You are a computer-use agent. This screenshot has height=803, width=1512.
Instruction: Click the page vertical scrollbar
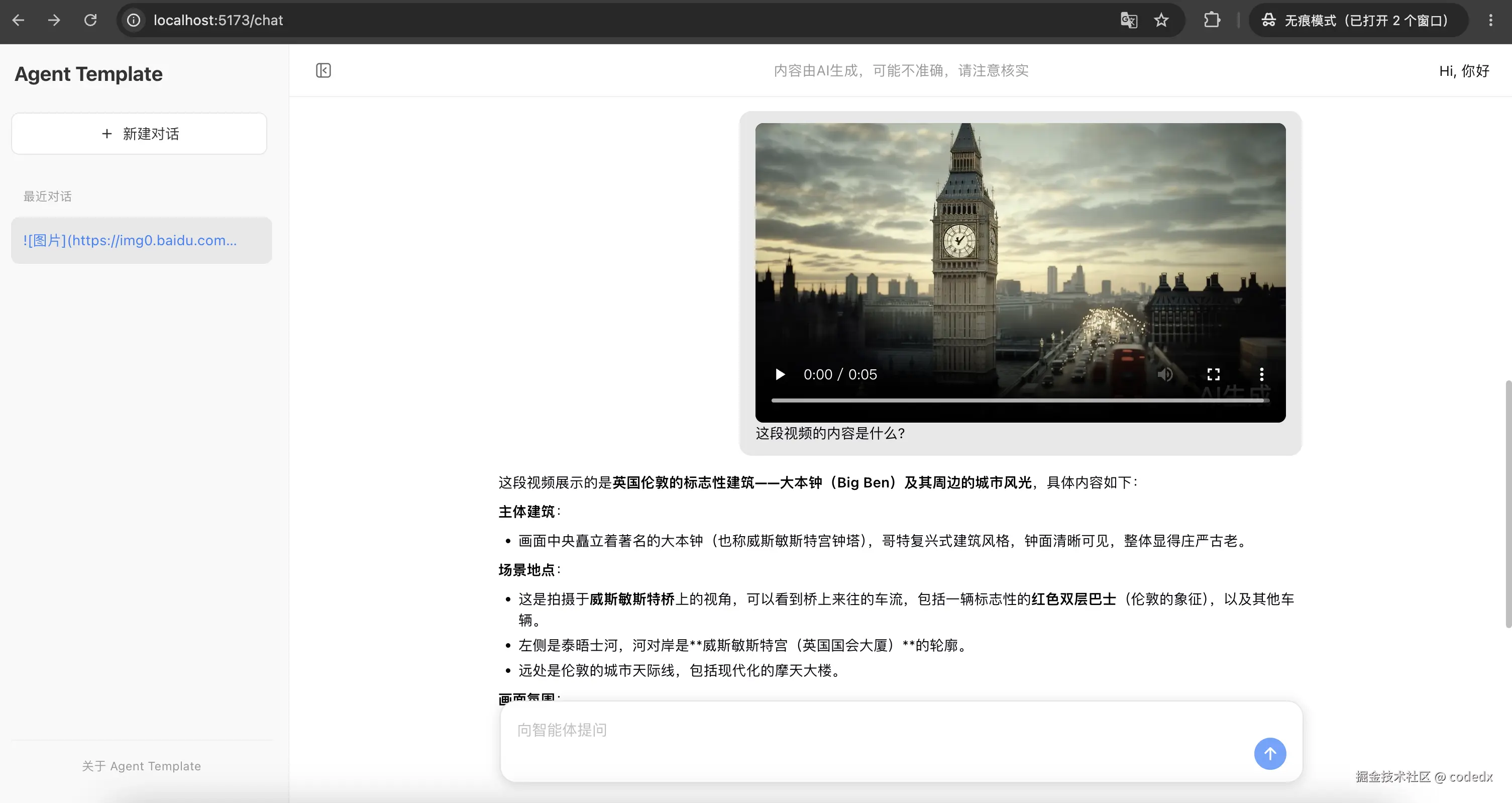(x=1508, y=504)
